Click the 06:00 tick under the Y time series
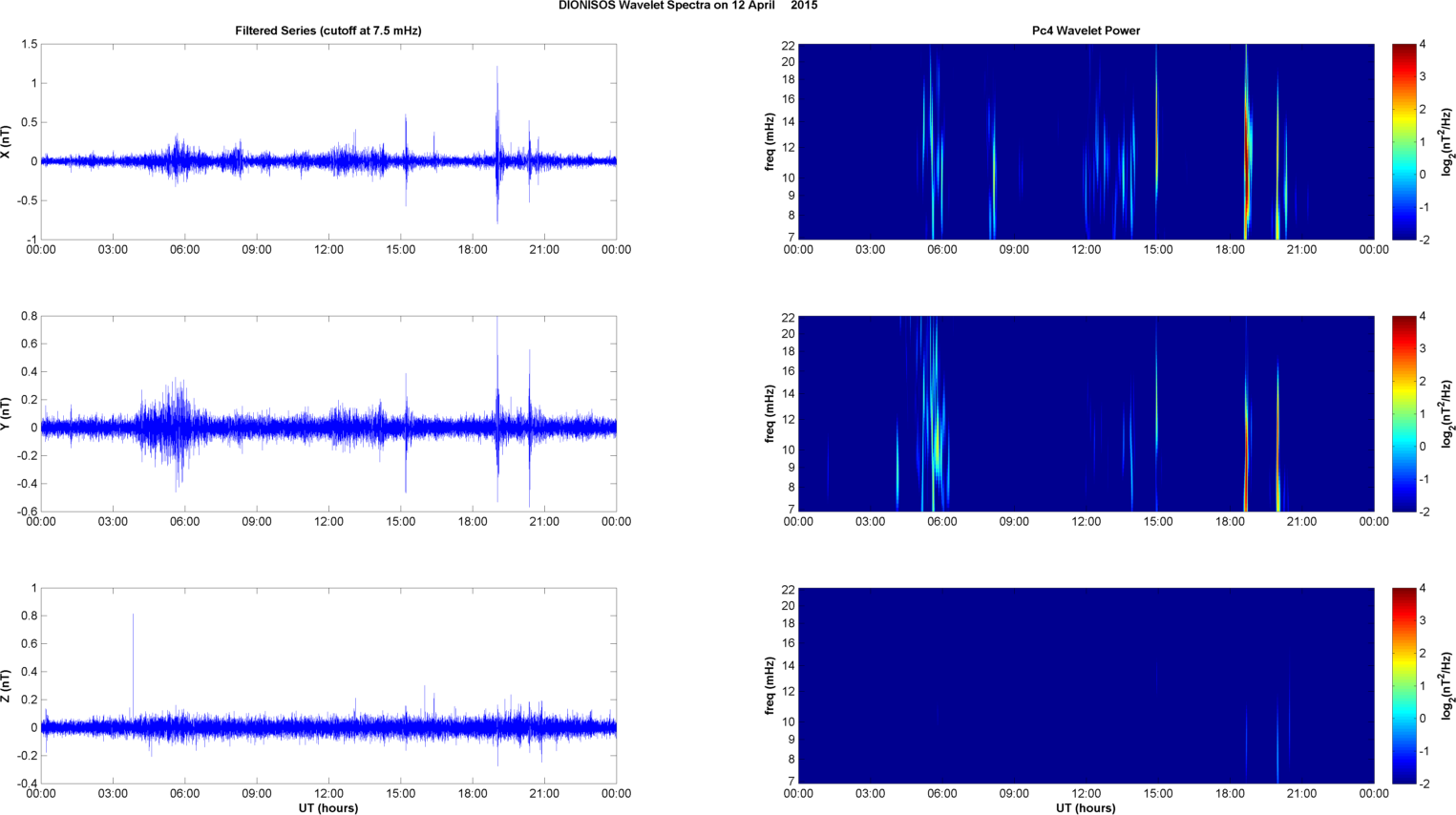Image resolution: width=1456 pixels, height=815 pixels. point(184,522)
